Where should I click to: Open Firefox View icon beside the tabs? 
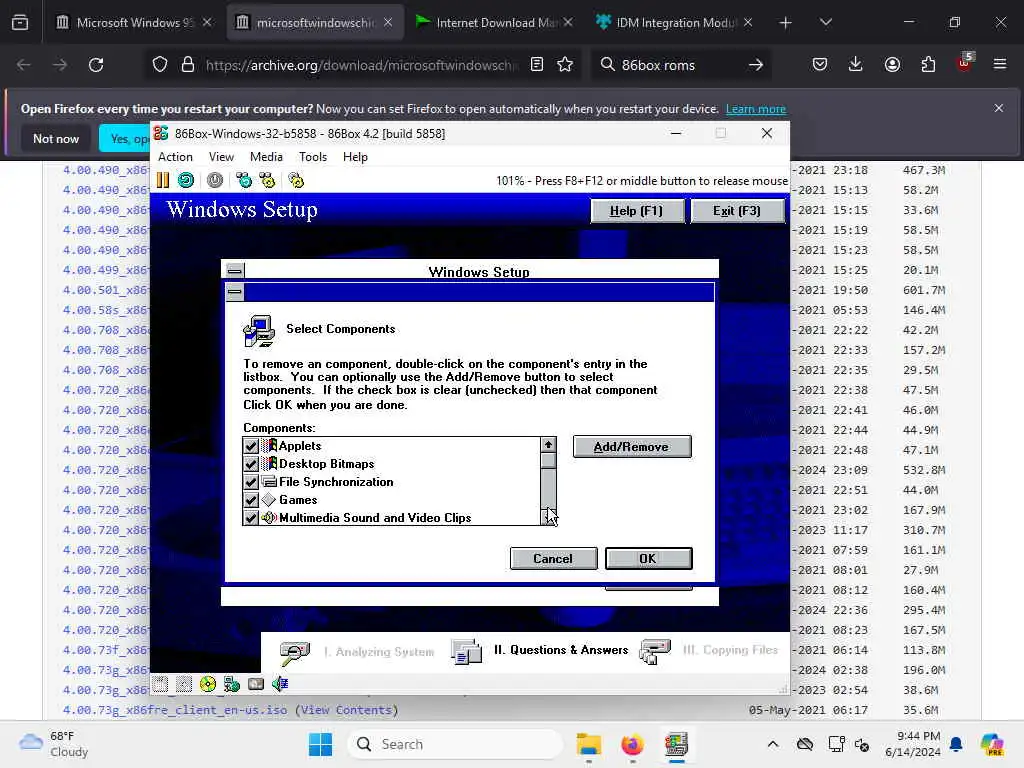(20, 23)
